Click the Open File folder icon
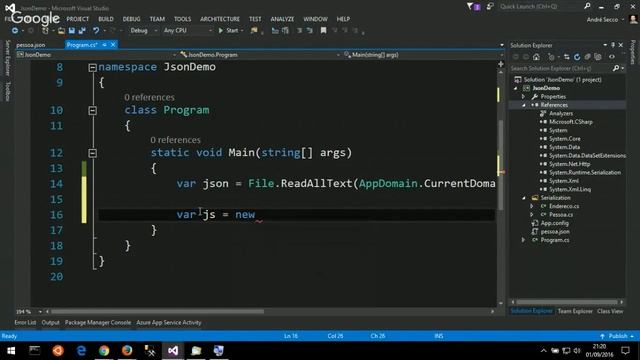This screenshot has width=640, height=360. point(61,31)
